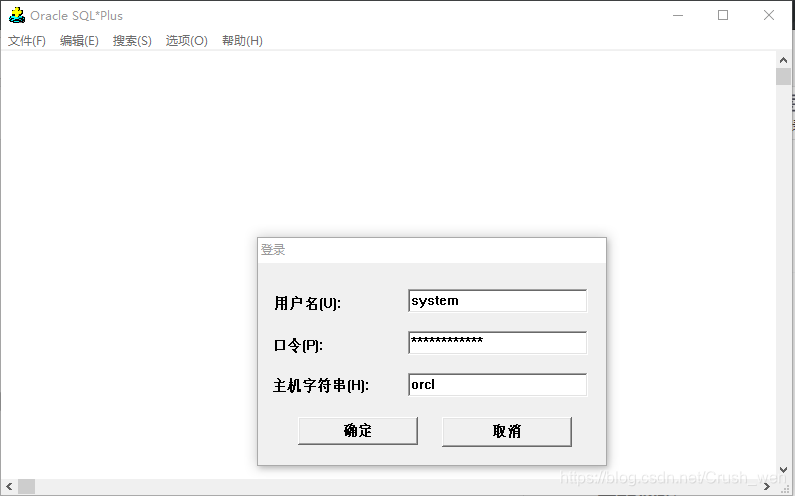Click the vertical scrollbar up arrow
Image resolution: width=795 pixels, height=496 pixels.
(783, 60)
